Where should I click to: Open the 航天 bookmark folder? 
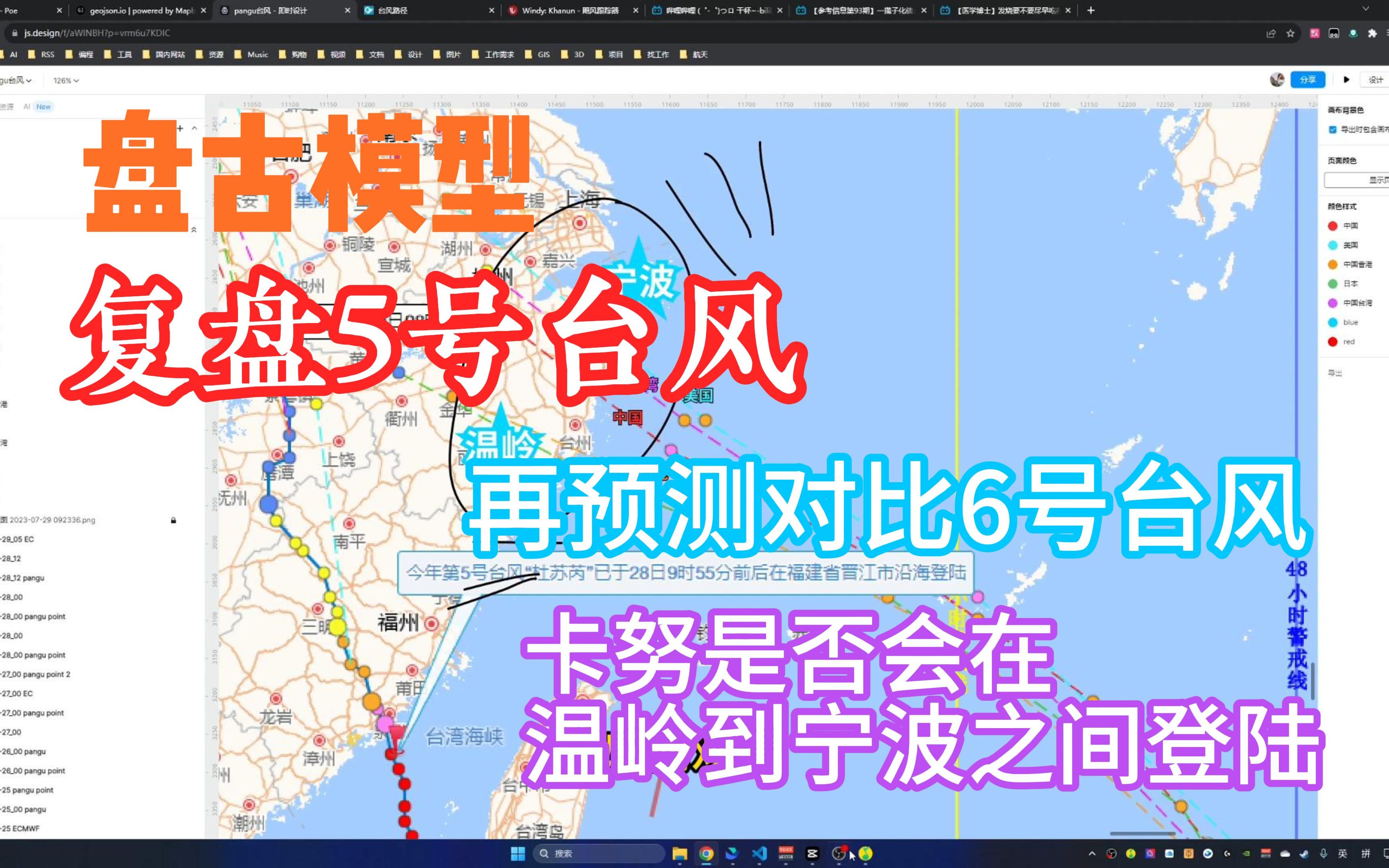(694, 55)
